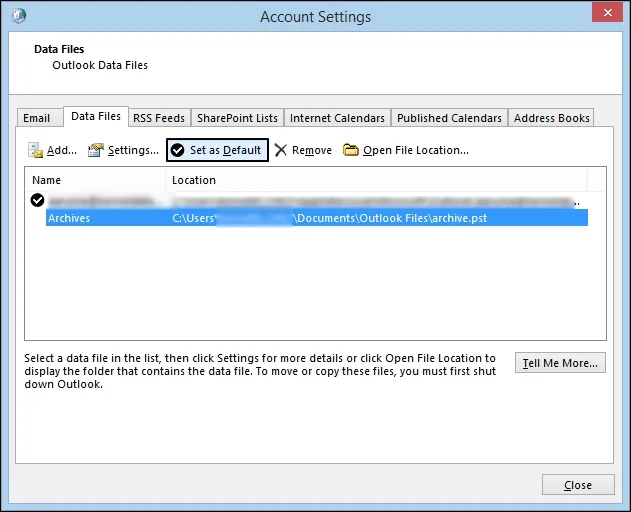Open Settings... for the selected data file
Screen dimensions: 631x512
pos(133,150)
